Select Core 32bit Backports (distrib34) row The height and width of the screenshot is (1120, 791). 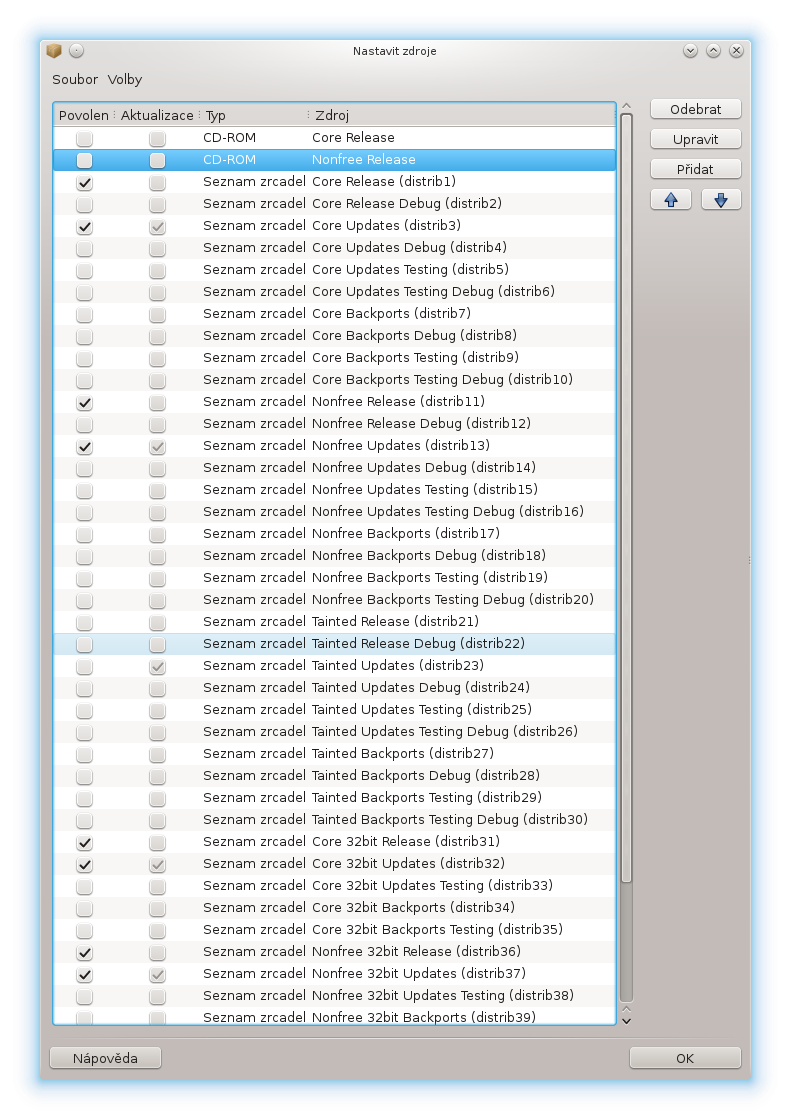pos(334,908)
